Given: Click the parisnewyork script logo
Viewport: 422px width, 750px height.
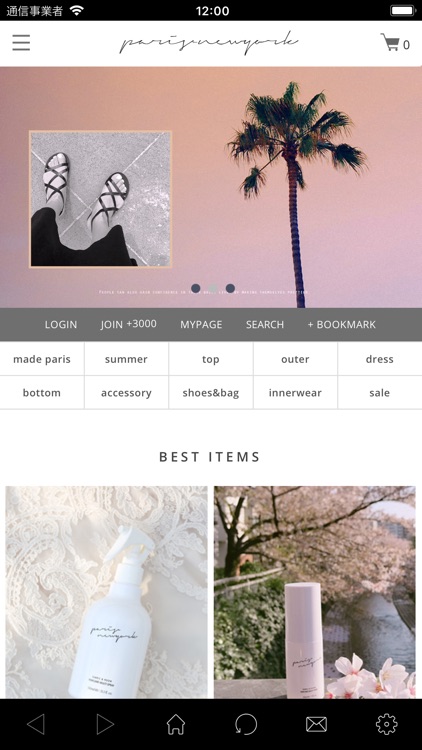Looking at the screenshot, I should pyautogui.click(x=209, y=43).
